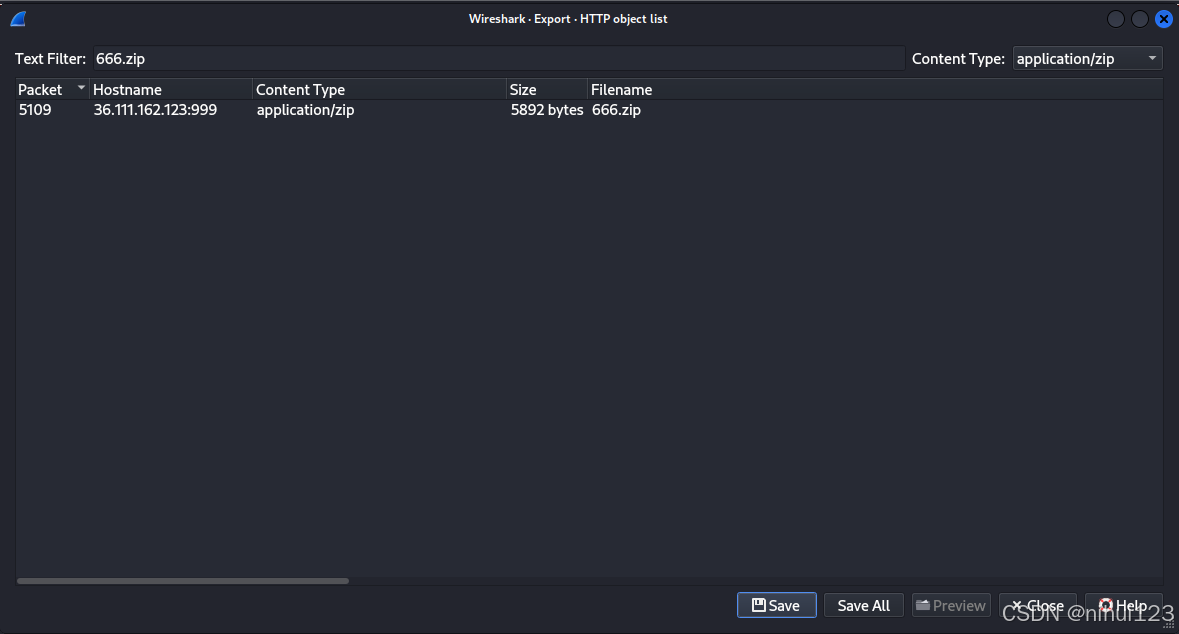Click the Wireshark shark fin icon

tap(18, 19)
